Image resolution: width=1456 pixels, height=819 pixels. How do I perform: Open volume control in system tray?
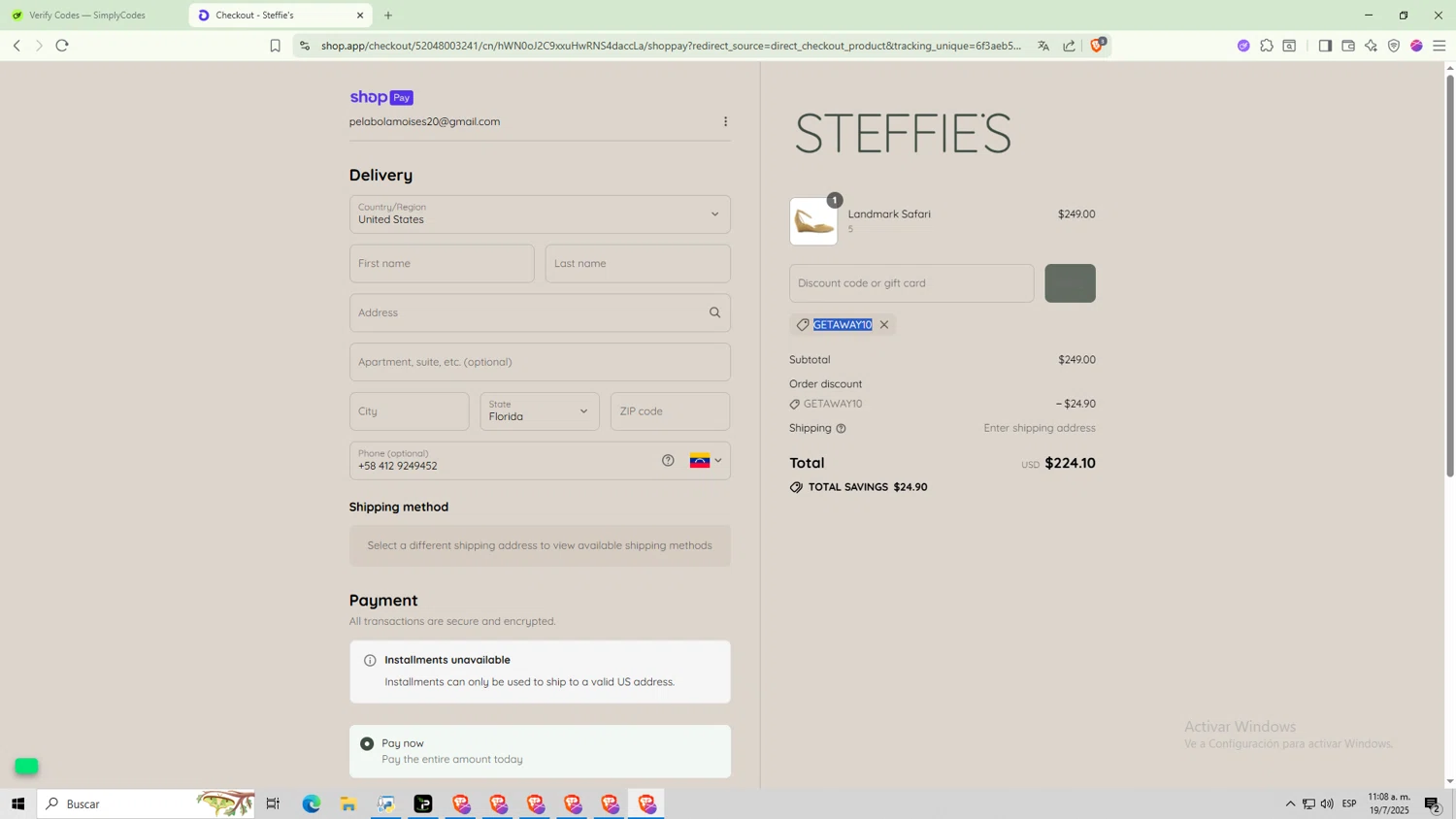1327,803
